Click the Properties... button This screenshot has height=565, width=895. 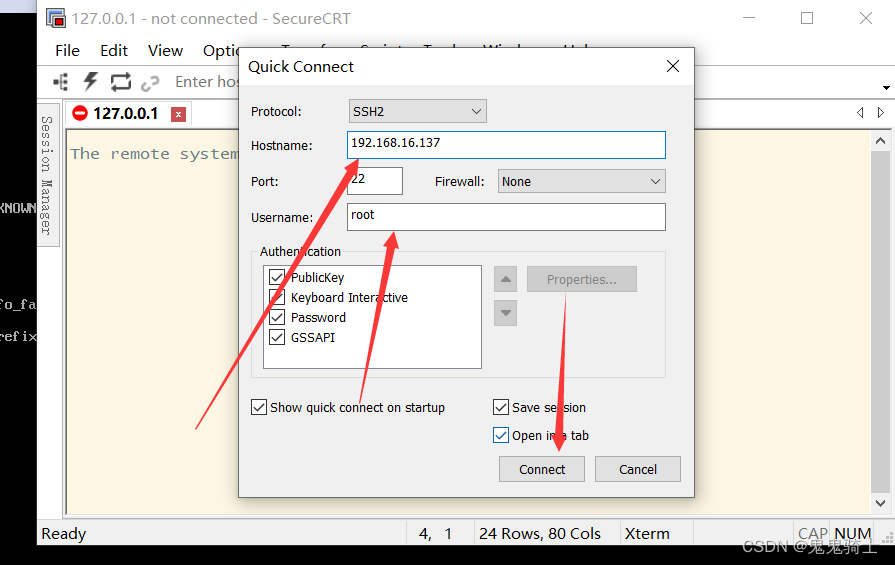(x=582, y=279)
